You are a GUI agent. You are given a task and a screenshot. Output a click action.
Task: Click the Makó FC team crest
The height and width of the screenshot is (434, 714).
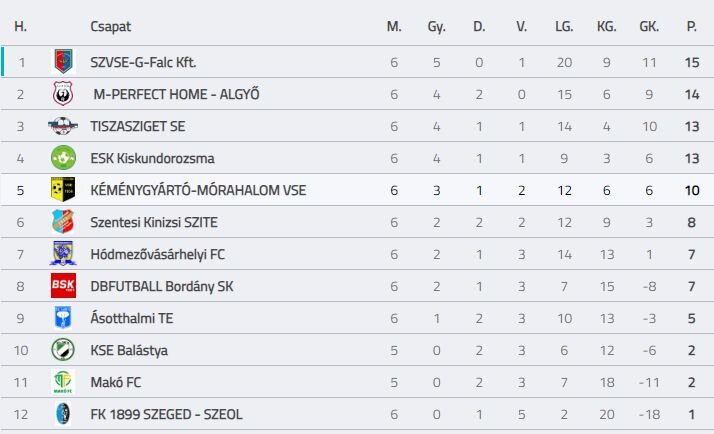[x=63, y=382]
